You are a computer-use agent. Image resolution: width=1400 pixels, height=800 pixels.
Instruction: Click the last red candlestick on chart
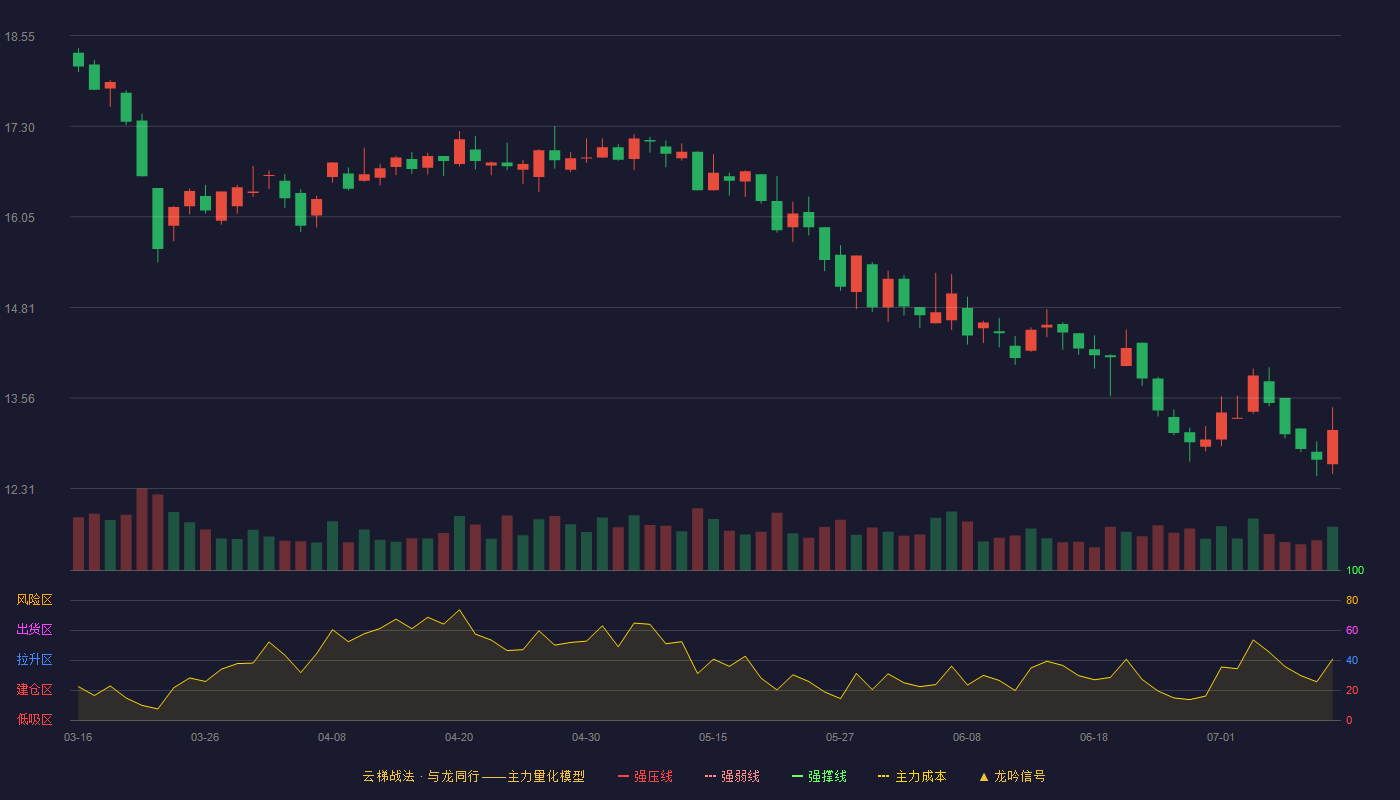[1332, 447]
